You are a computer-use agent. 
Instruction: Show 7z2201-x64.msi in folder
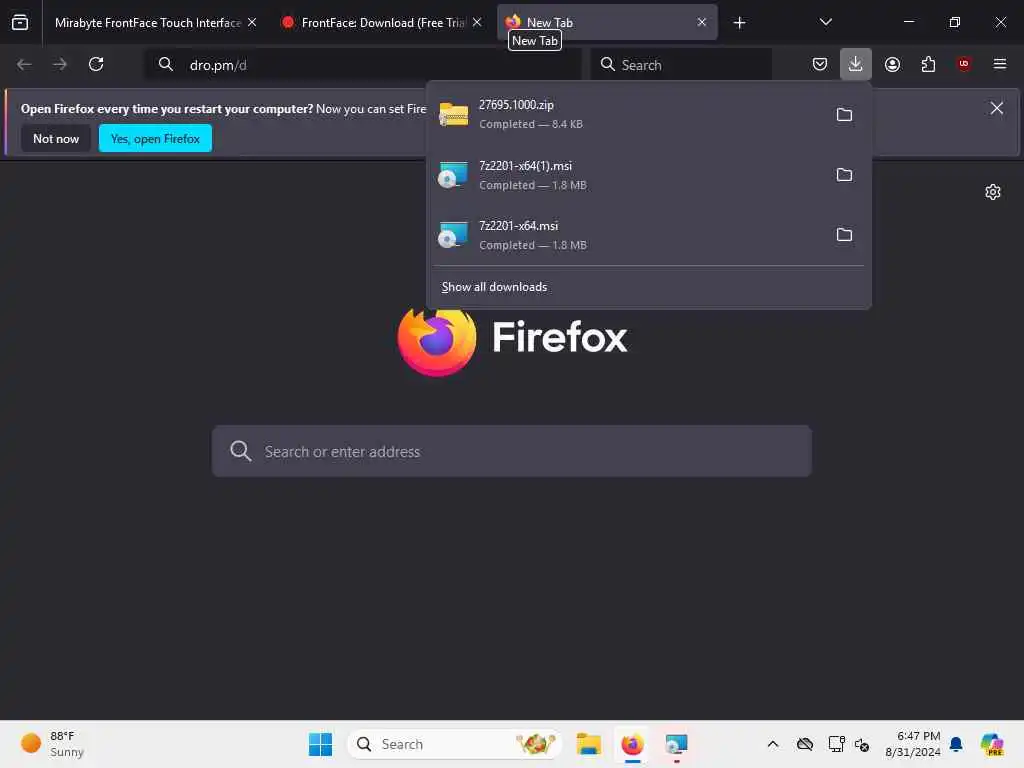click(844, 234)
